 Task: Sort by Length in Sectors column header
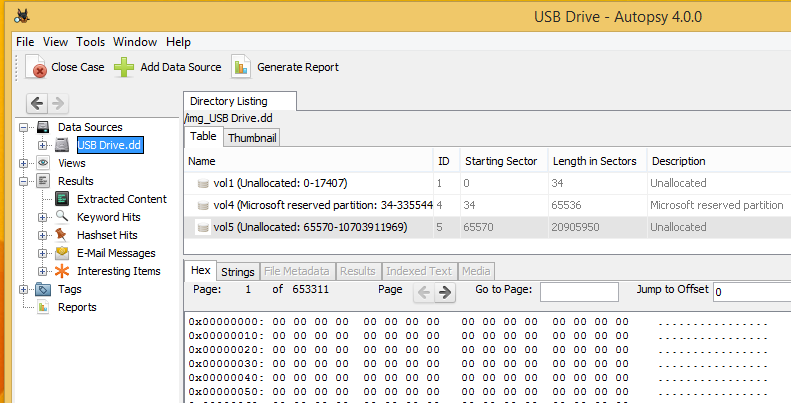point(597,161)
